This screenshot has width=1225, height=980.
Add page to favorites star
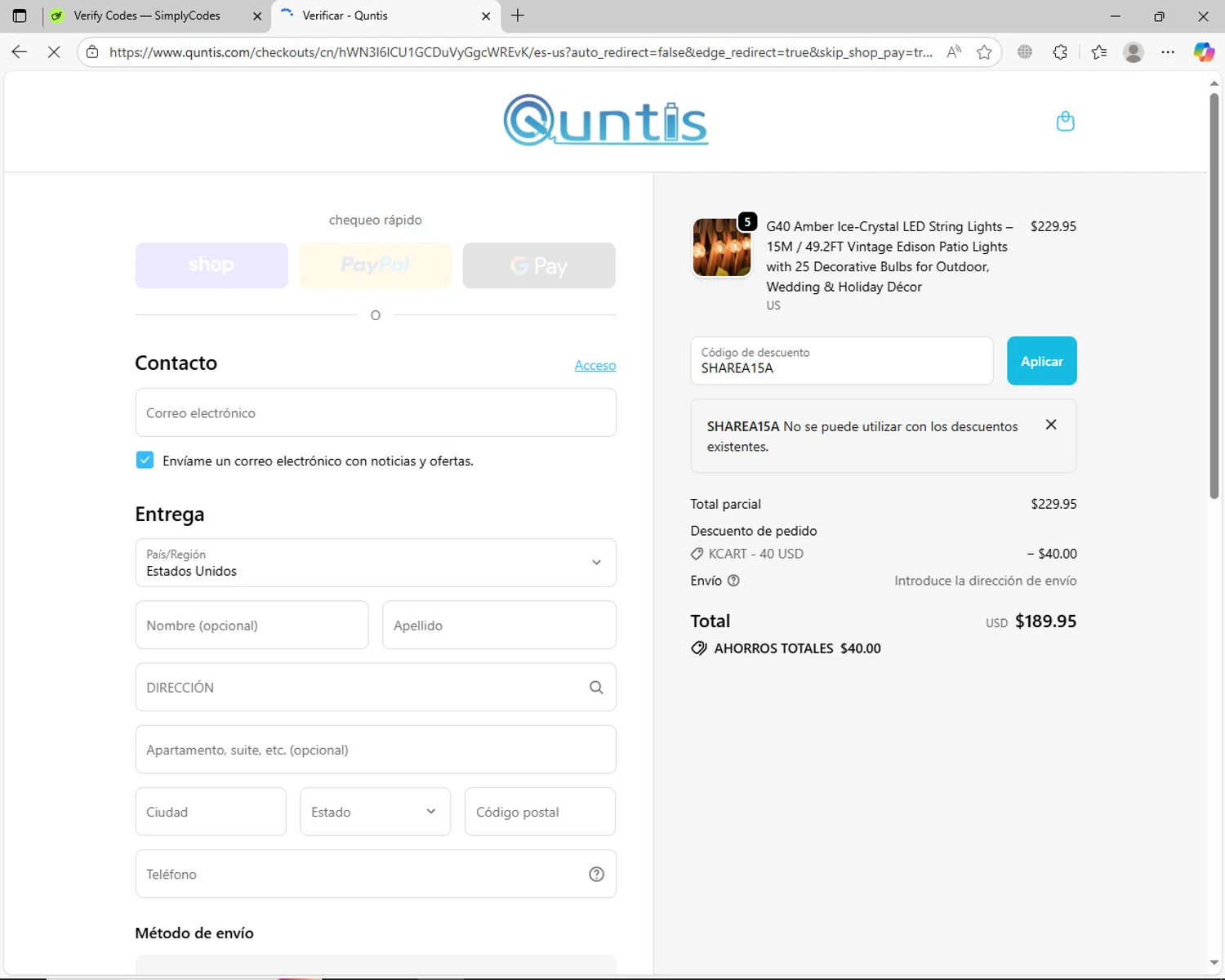[984, 52]
